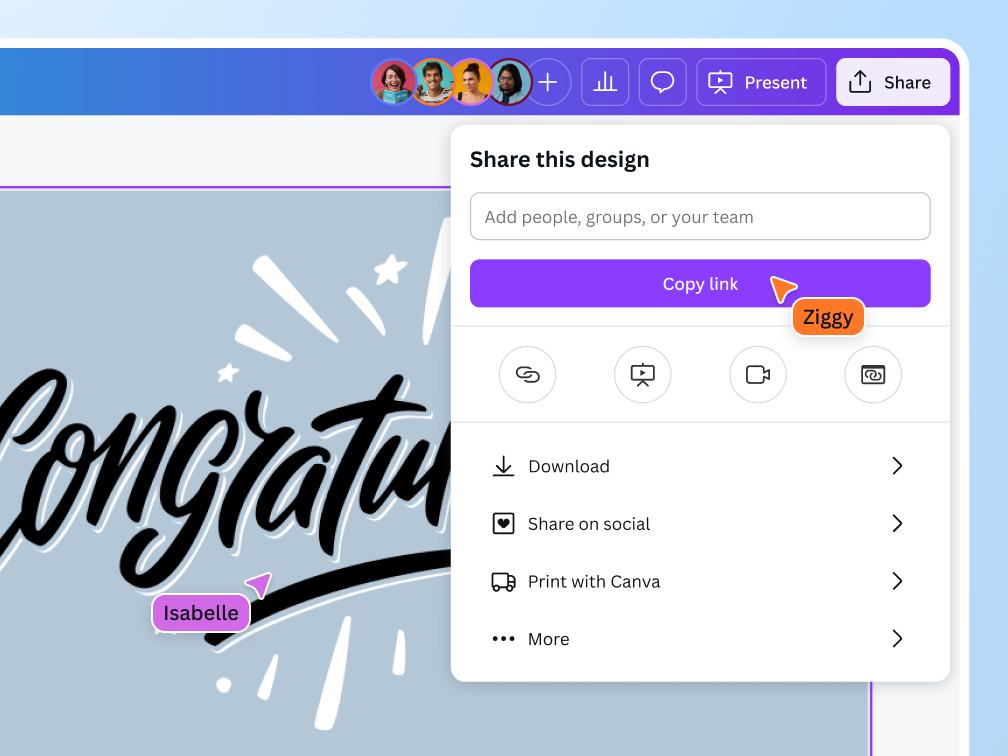Select the embed link icon in share panel
1008x756 pixels.
[x=872, y=374]
